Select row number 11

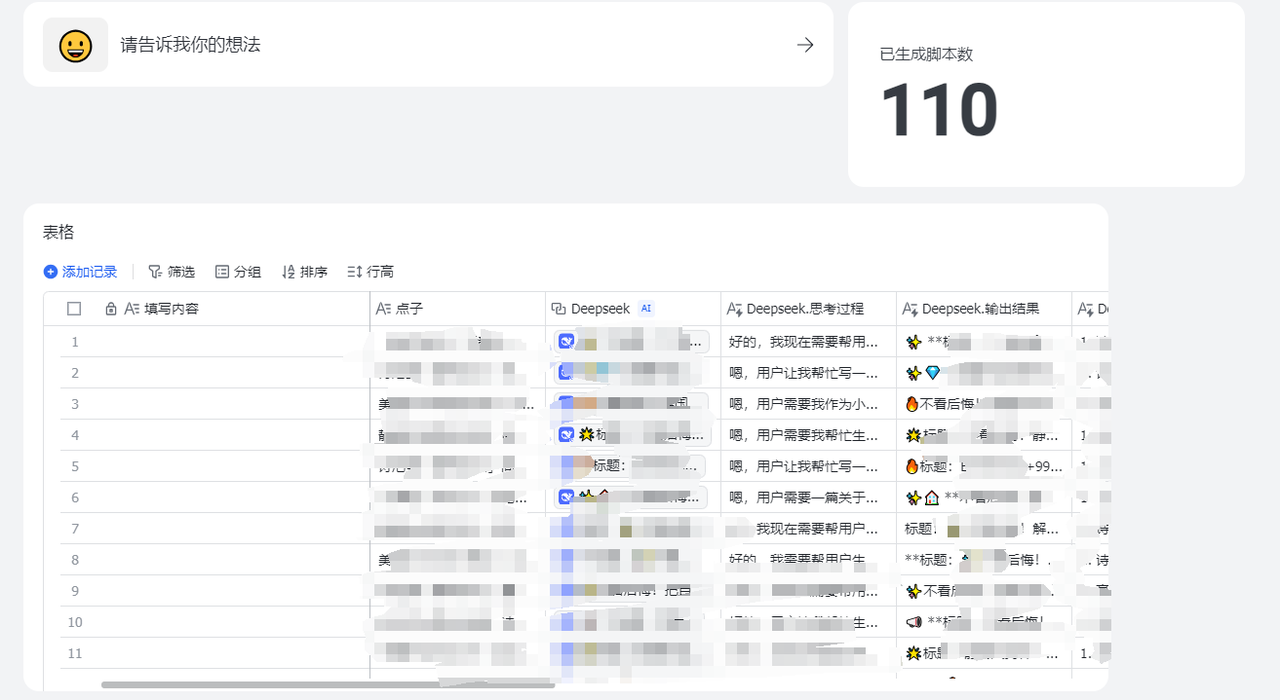click(x=75, y=653)
